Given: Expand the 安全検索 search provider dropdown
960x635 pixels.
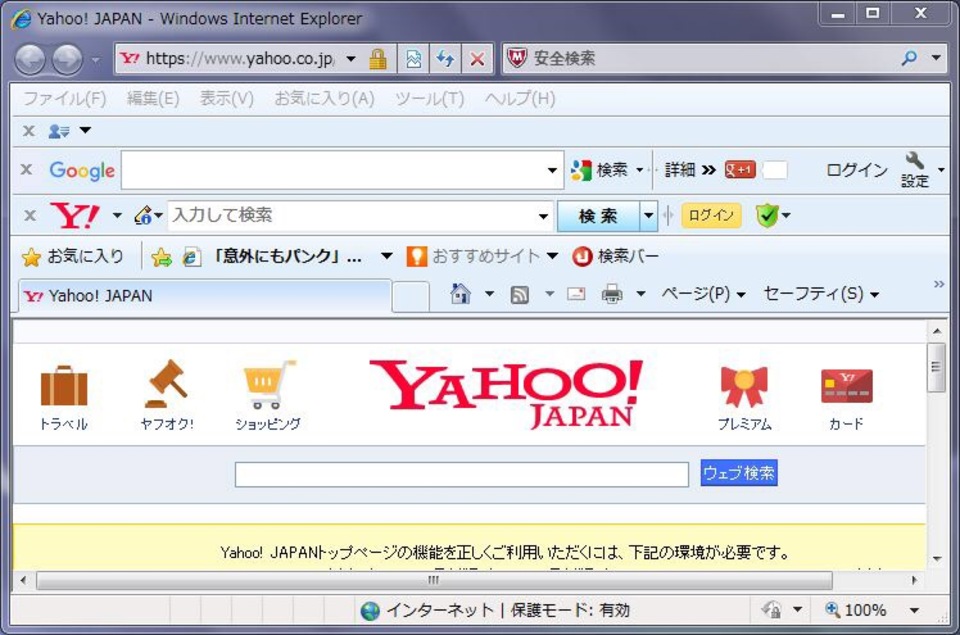Looking at the screenshot, I should [936, 58].
